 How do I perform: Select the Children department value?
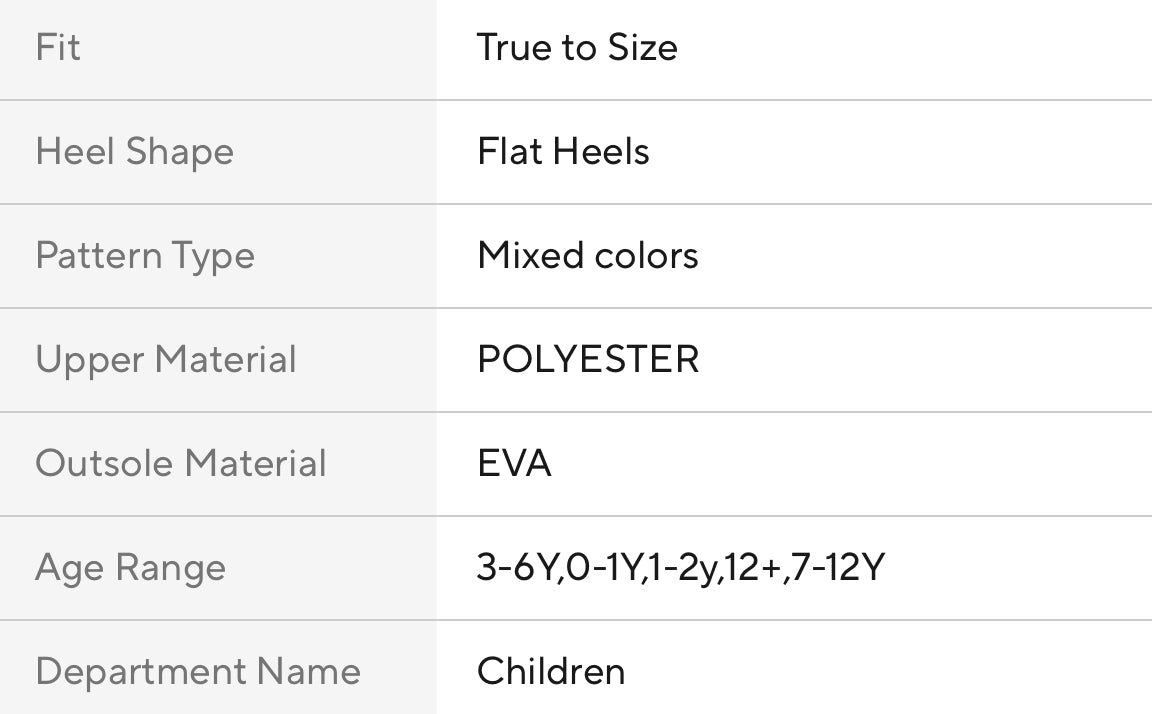pyautogui.click(x=551, y=671)
